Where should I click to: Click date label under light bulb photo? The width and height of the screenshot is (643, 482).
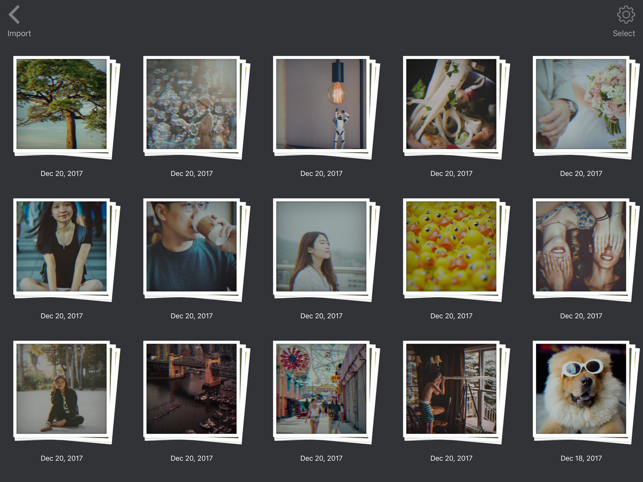[x=321, y=174]
